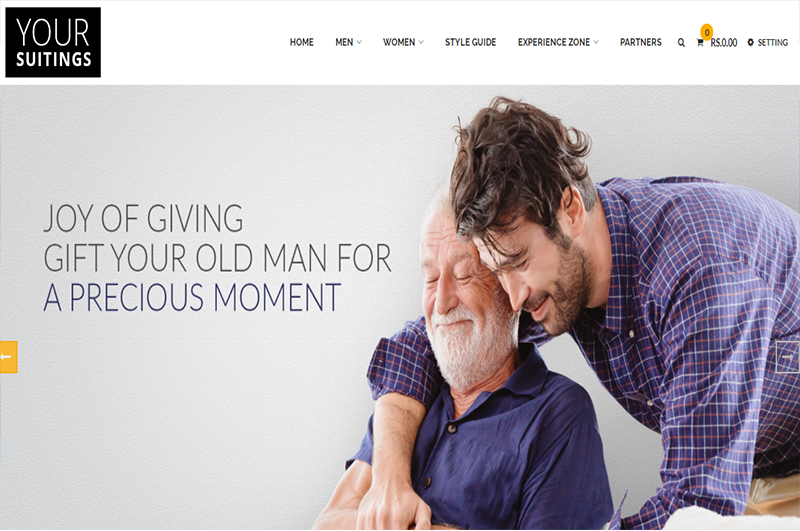Select the Women menu label
This screenshot has width=800, height=531.
click(399, 42)
